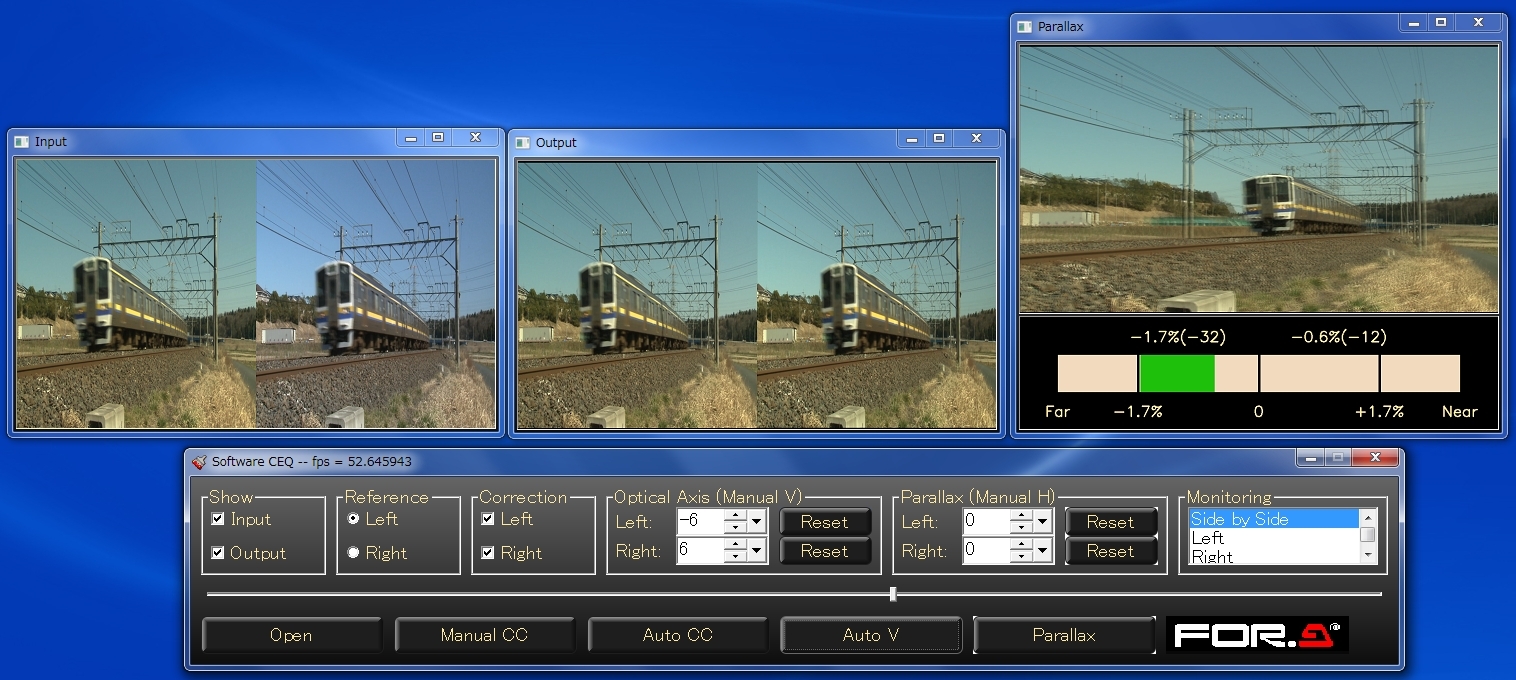The image size is (1516, 680).
Task: Close the Software CEQ window
Action: pos(1375,457)
